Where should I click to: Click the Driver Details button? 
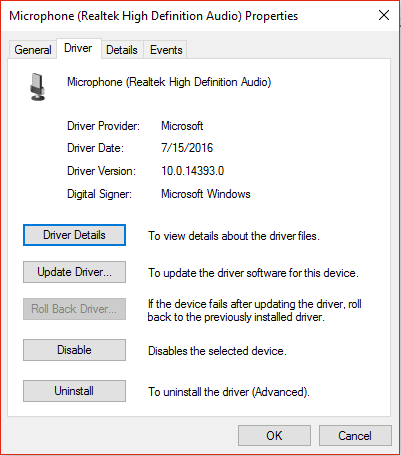coord(74,235)
